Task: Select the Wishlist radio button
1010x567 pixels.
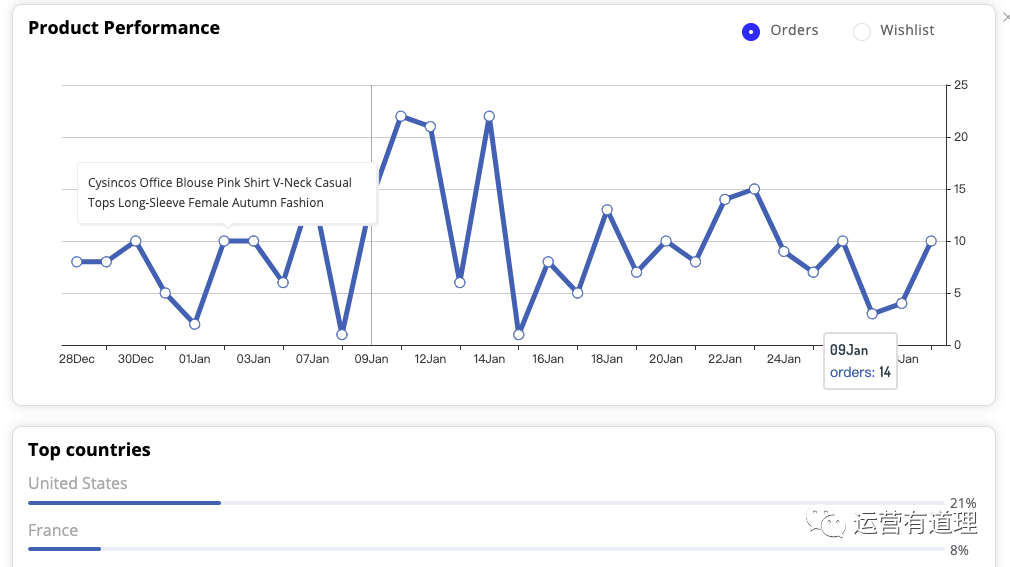Action: pos(861,31)
